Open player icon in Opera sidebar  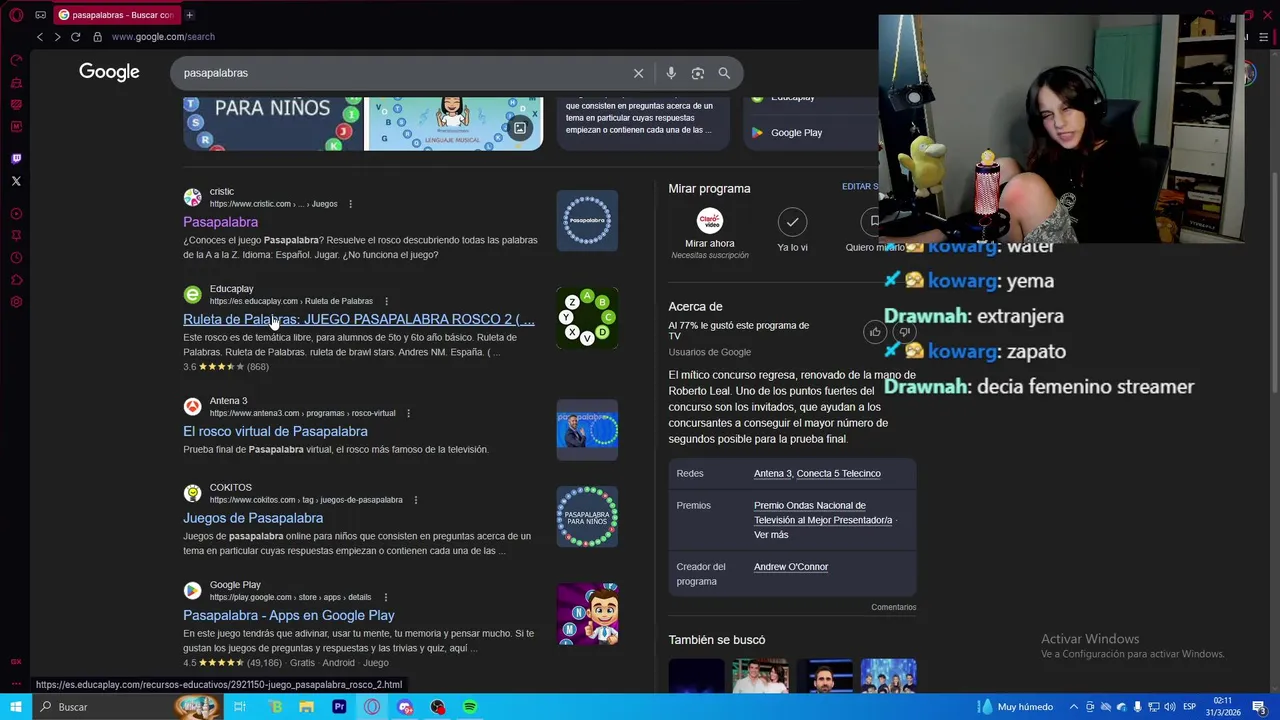pyautogui.click(x=16, y=214)
